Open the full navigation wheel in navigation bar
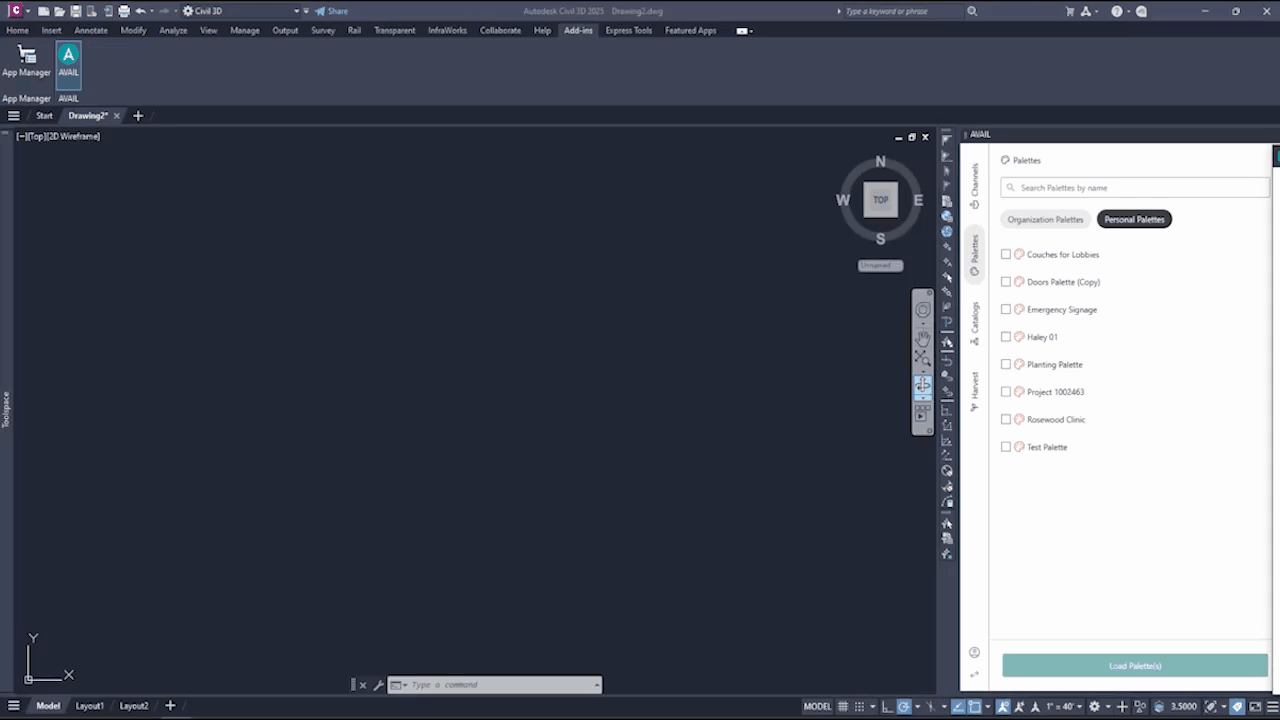 click(x=922, y=310)
